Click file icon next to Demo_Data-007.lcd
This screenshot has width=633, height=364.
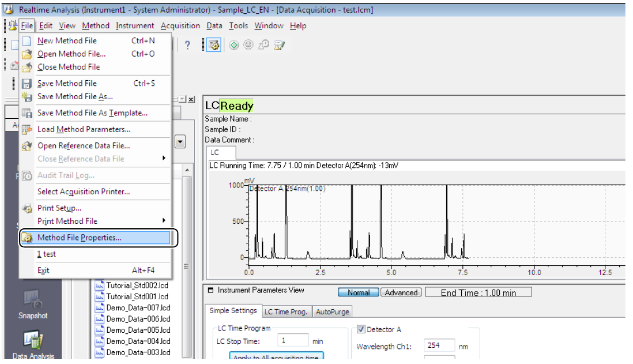(99, 308)
